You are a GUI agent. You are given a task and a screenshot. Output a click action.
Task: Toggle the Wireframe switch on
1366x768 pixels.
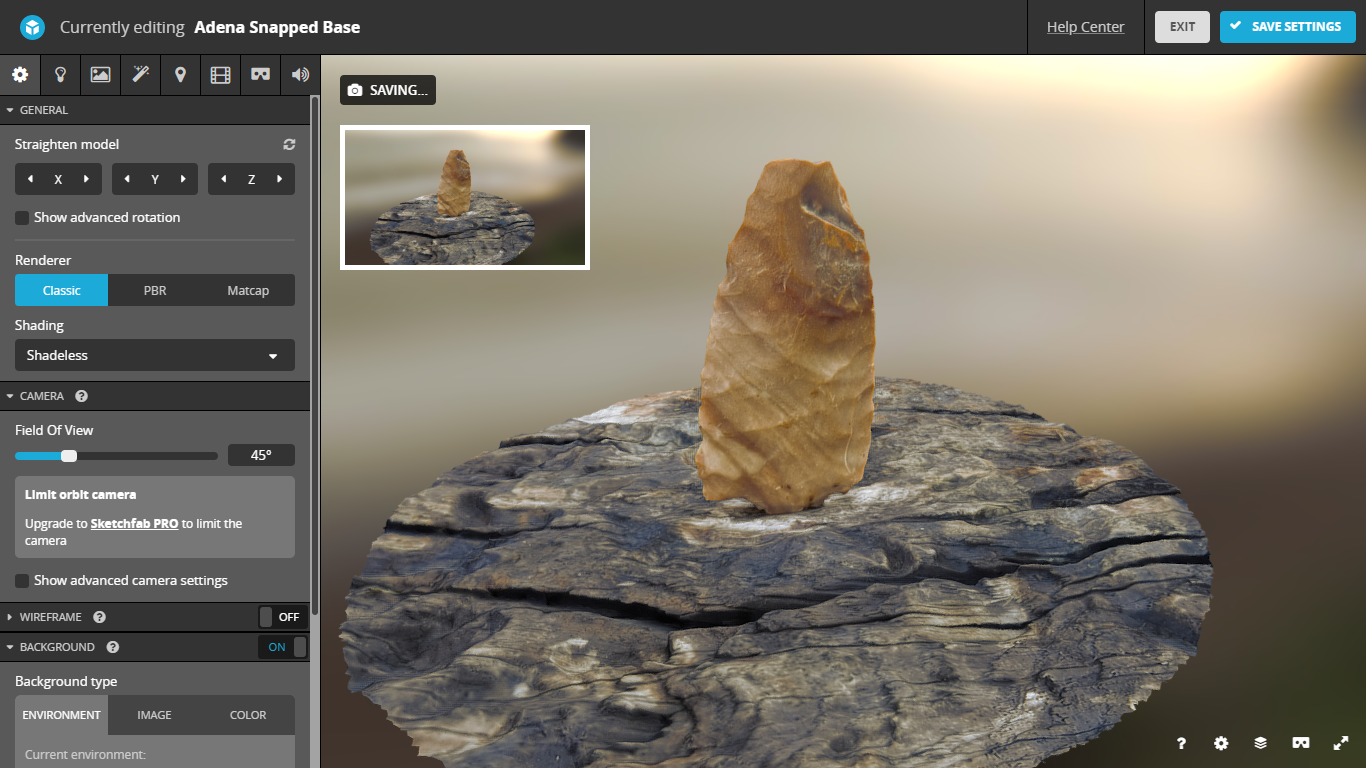click(283, 617)
